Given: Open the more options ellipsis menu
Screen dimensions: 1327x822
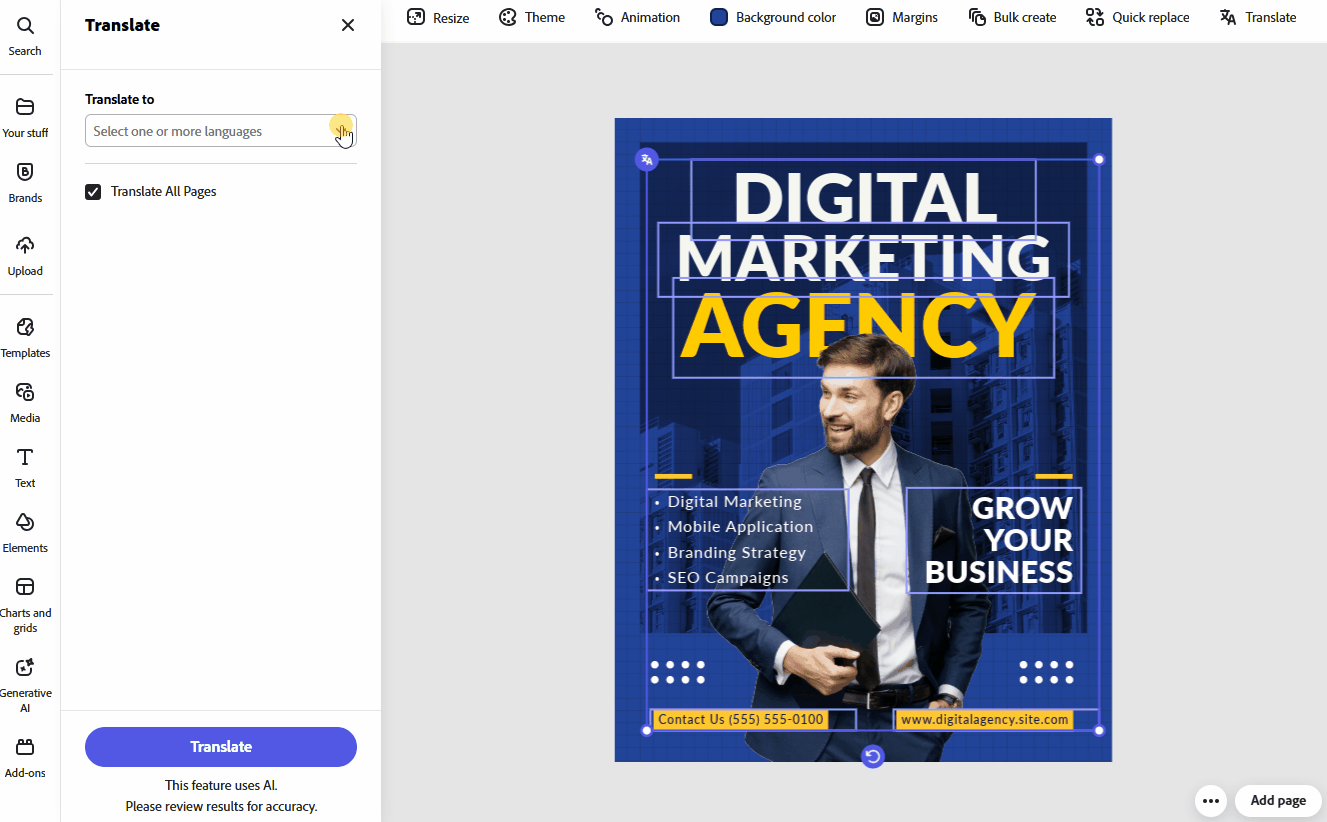Looking at the screenshot, I should click(x=1210, y=801).
